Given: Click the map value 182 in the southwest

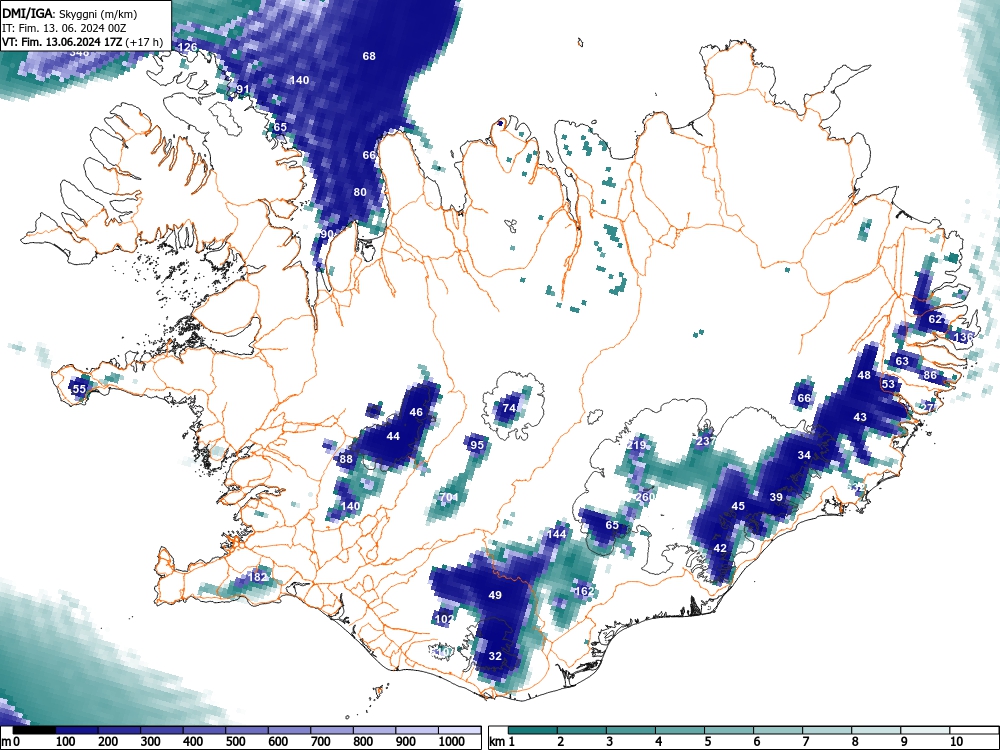Looking at the screenshot, I should pos(258,577).
